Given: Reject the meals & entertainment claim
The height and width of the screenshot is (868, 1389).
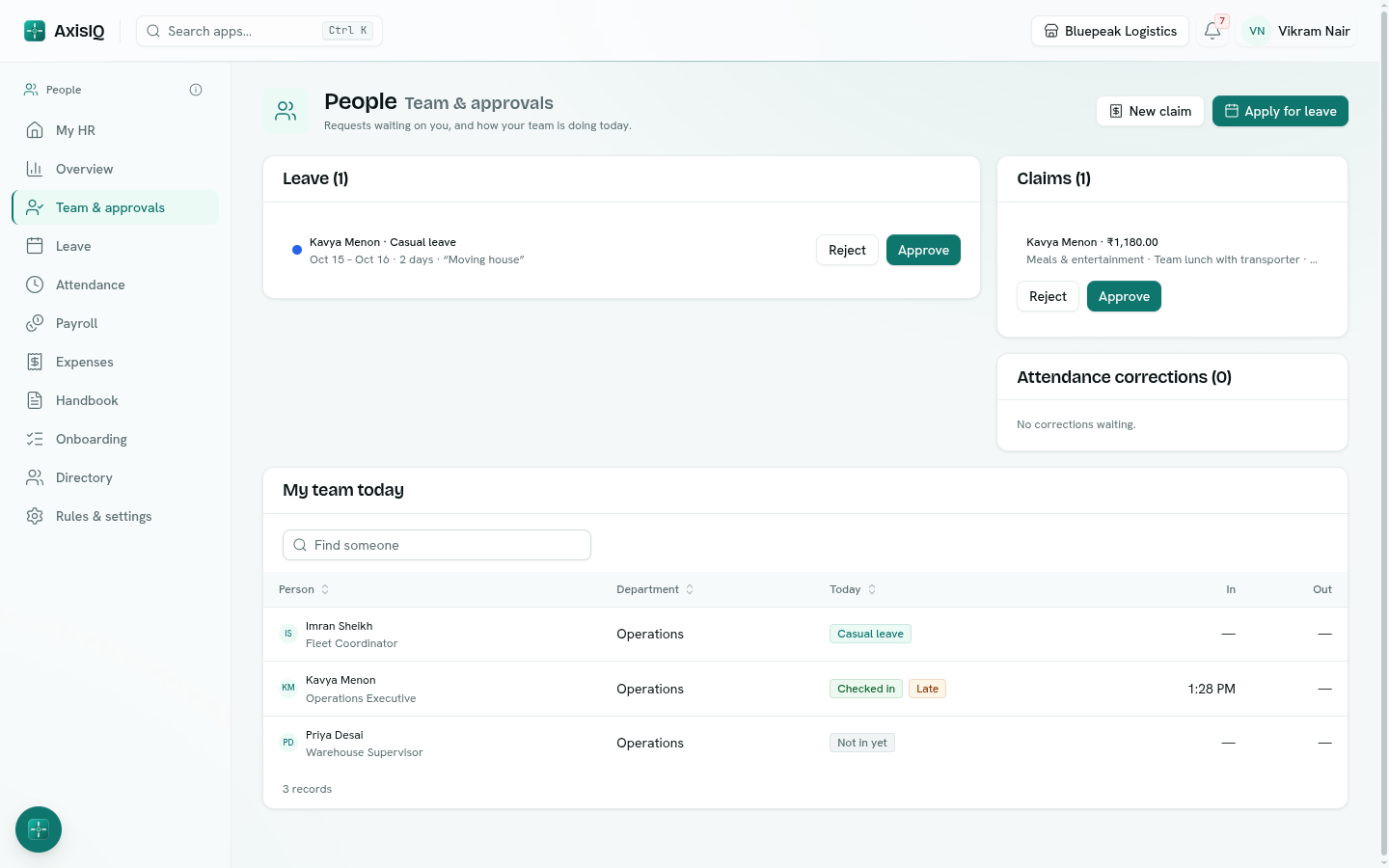Looking at the screenshot, I should point(1048,296).
